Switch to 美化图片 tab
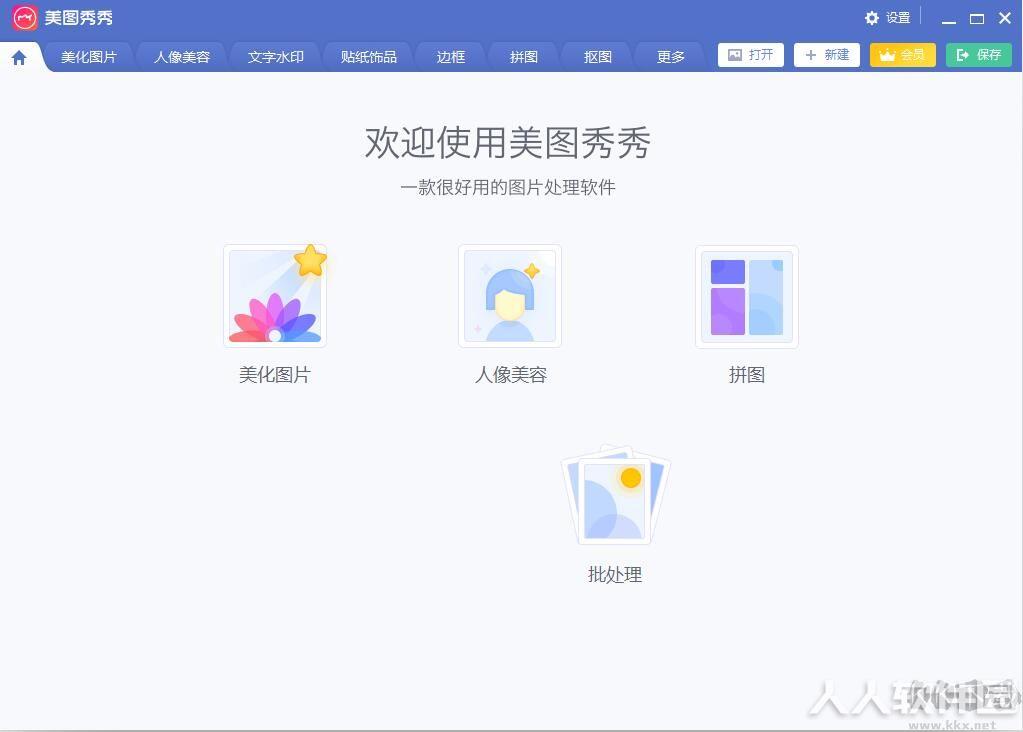The height and width of the screenshot is (732, 1023). [89, 57]
